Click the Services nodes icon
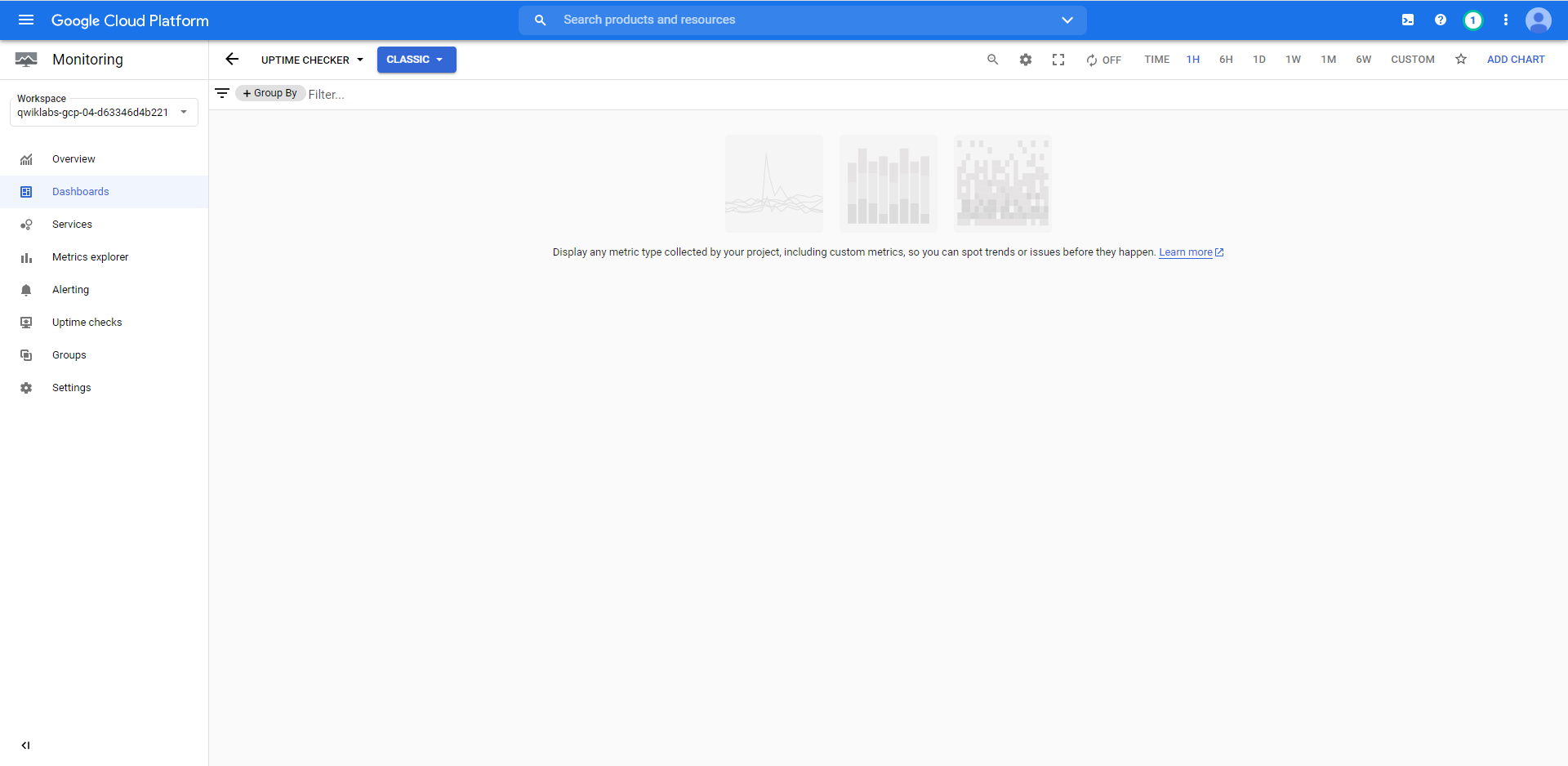Screen dimensions: 1568x766 26,225
